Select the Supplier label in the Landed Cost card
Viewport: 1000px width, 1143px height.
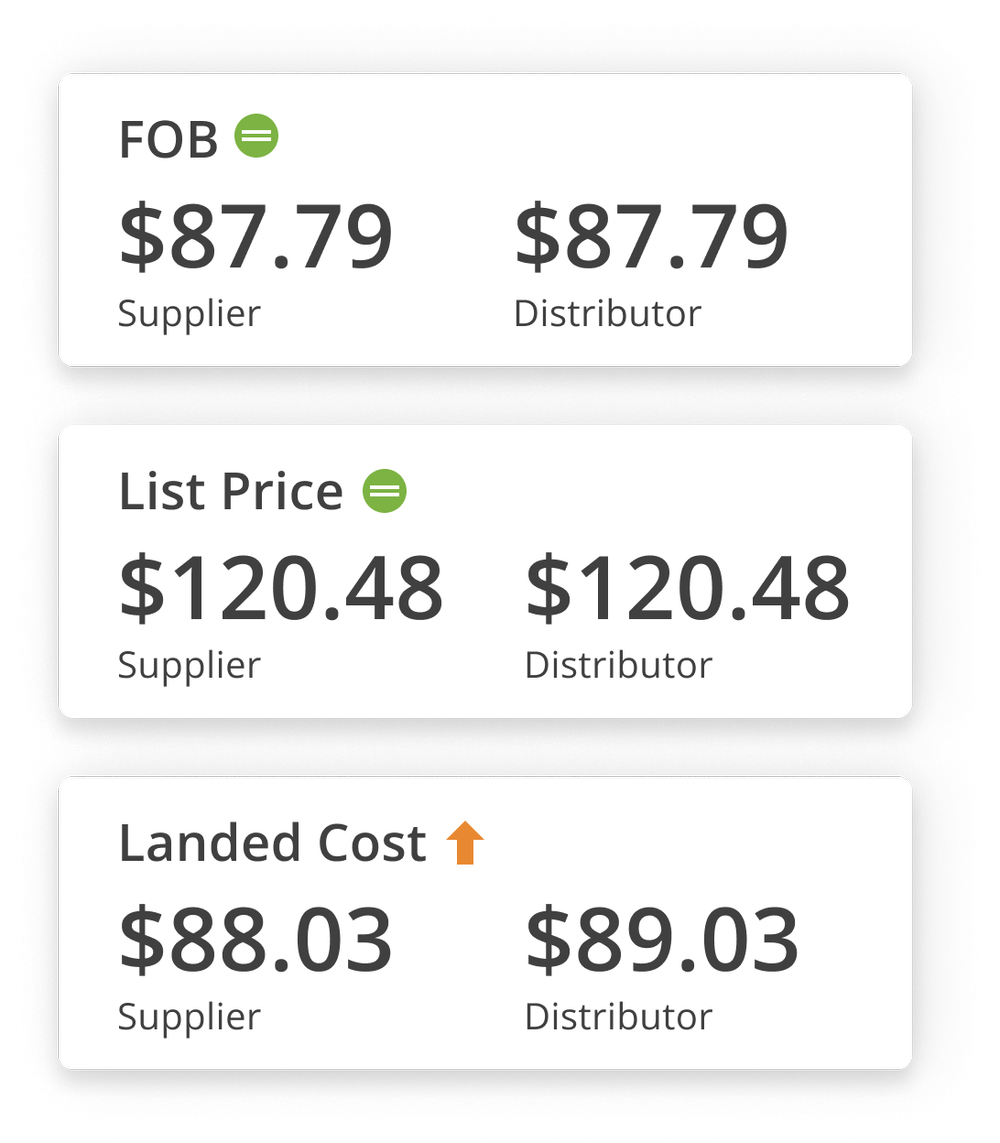(x=188, y=1017)
